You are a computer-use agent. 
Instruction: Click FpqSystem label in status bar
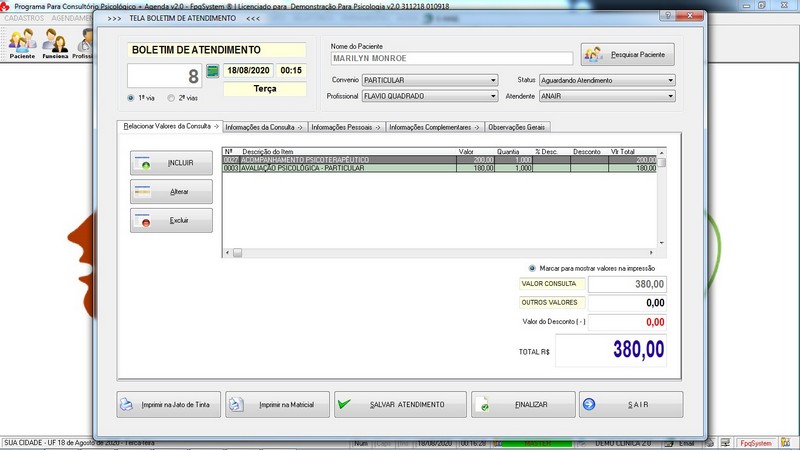756,443
